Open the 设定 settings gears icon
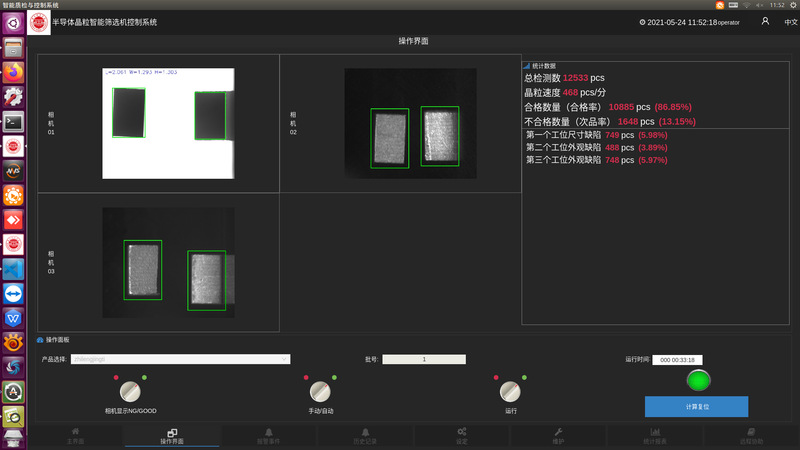The width and height of the screenshot is (800, 450). tap(461, 436)
